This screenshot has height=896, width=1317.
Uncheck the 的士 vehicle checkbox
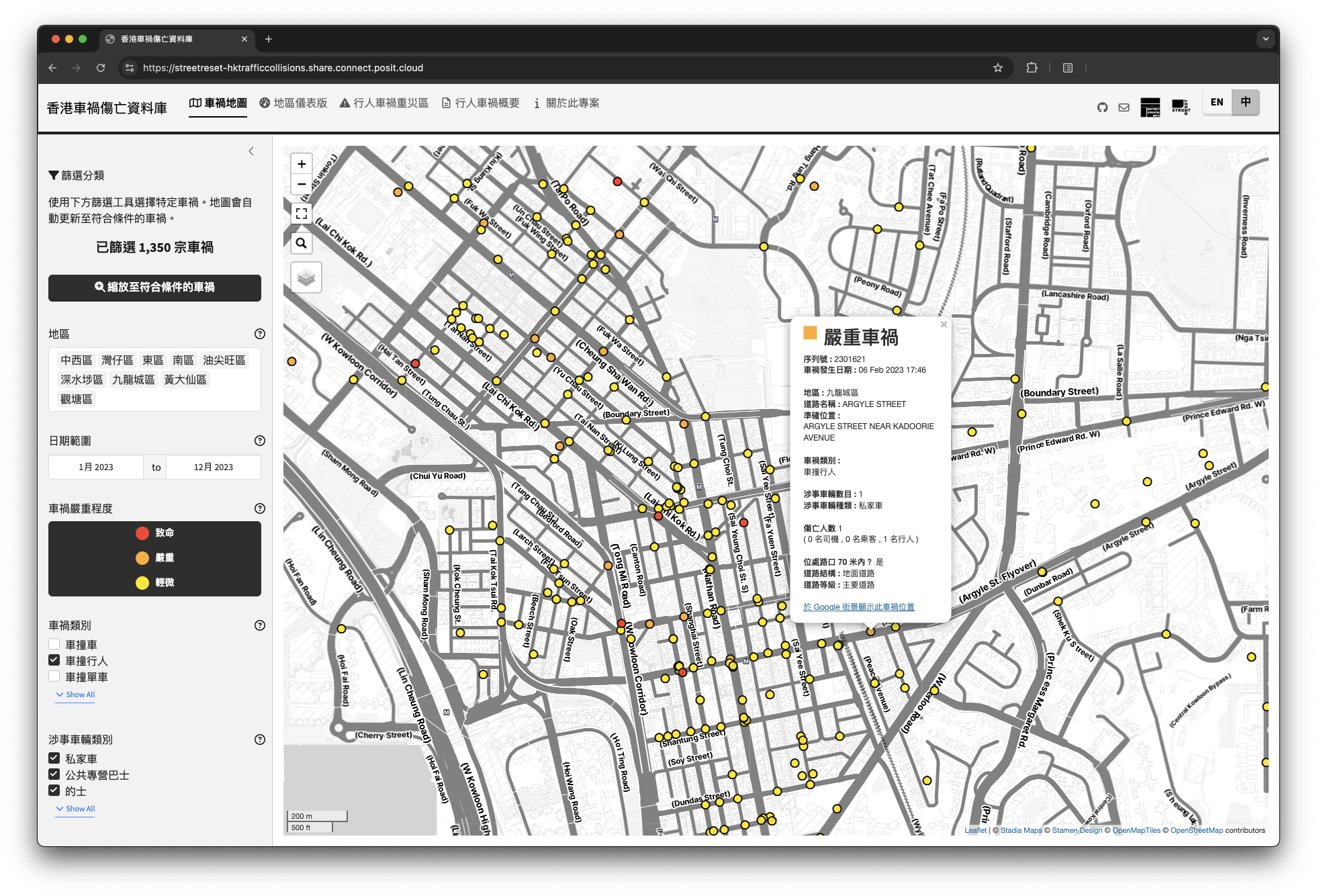pyautogui.click(x=54, y=791)
